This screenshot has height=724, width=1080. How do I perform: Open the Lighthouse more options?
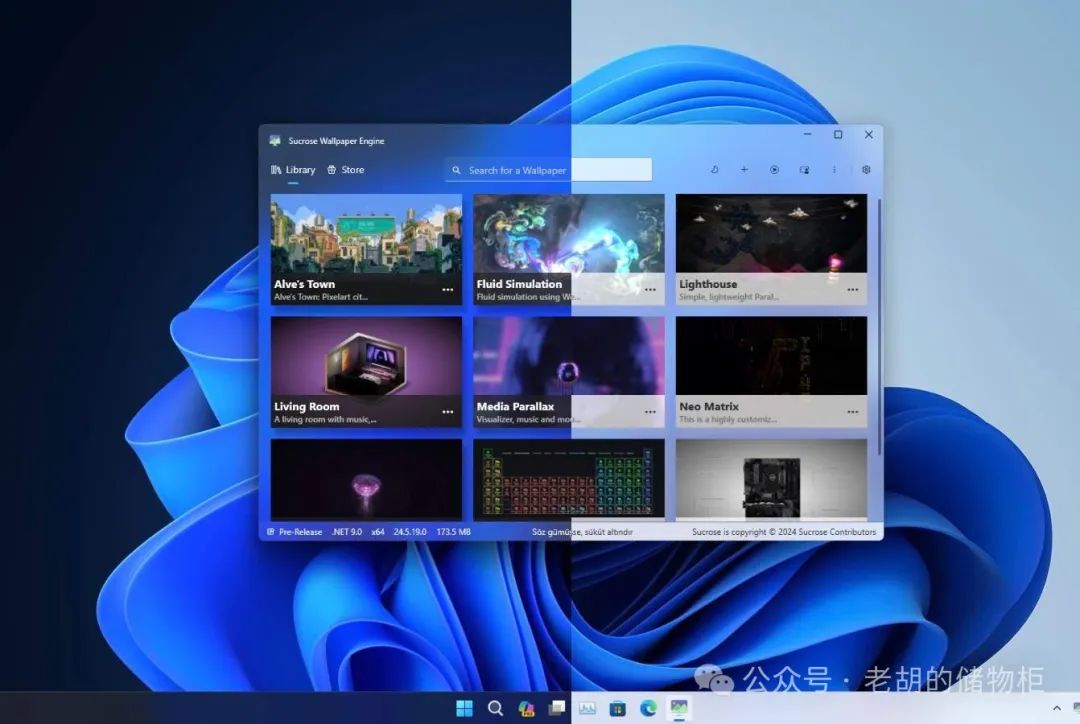point(853,290)
